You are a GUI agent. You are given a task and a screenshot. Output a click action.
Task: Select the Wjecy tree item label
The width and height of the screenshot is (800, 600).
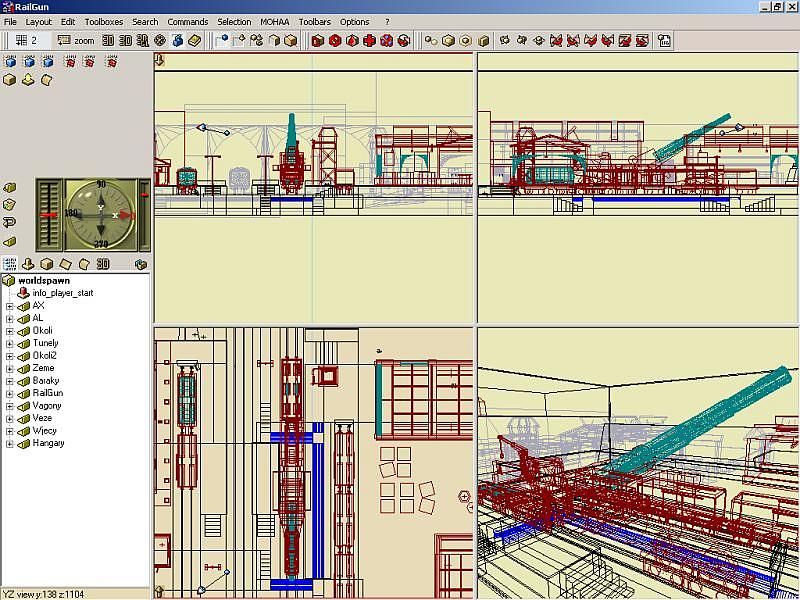(x=44, y=431)
